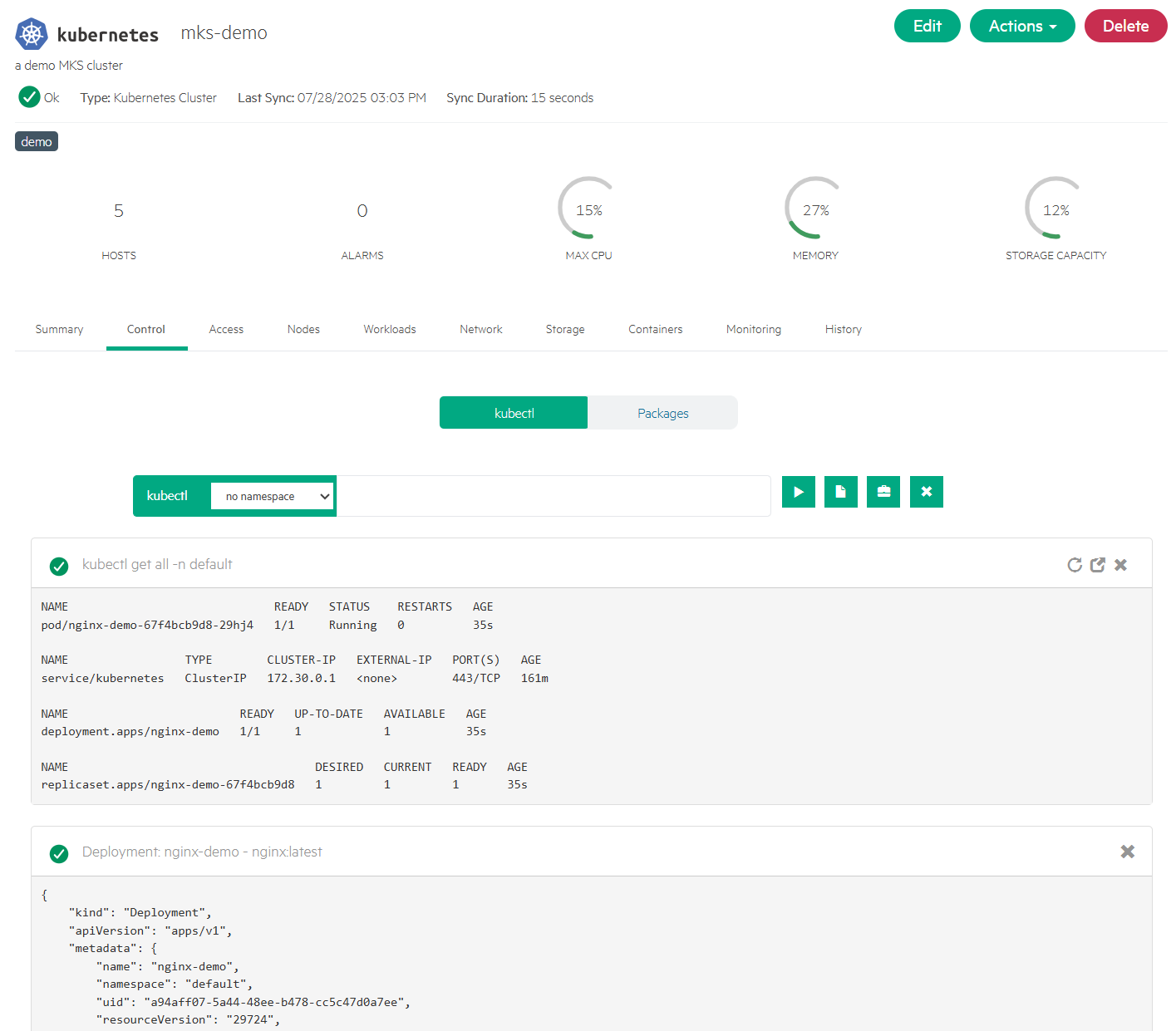Close the nginx-demo Deployment card
Image resolution: width=1176 pixels, height=1031 pixels.
click(1128, 852)
